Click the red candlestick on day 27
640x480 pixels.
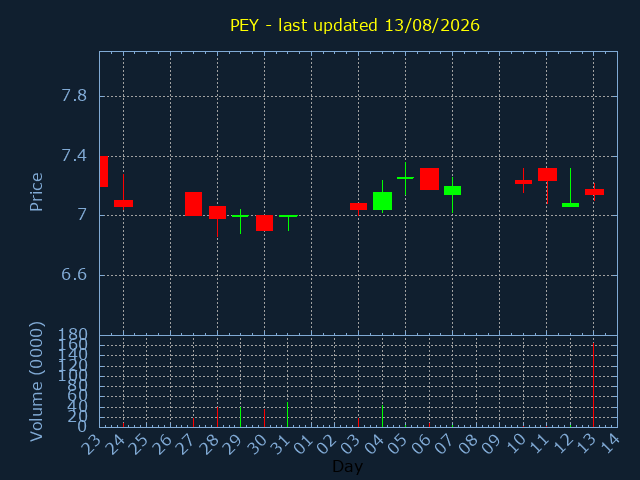click(193, 204)
